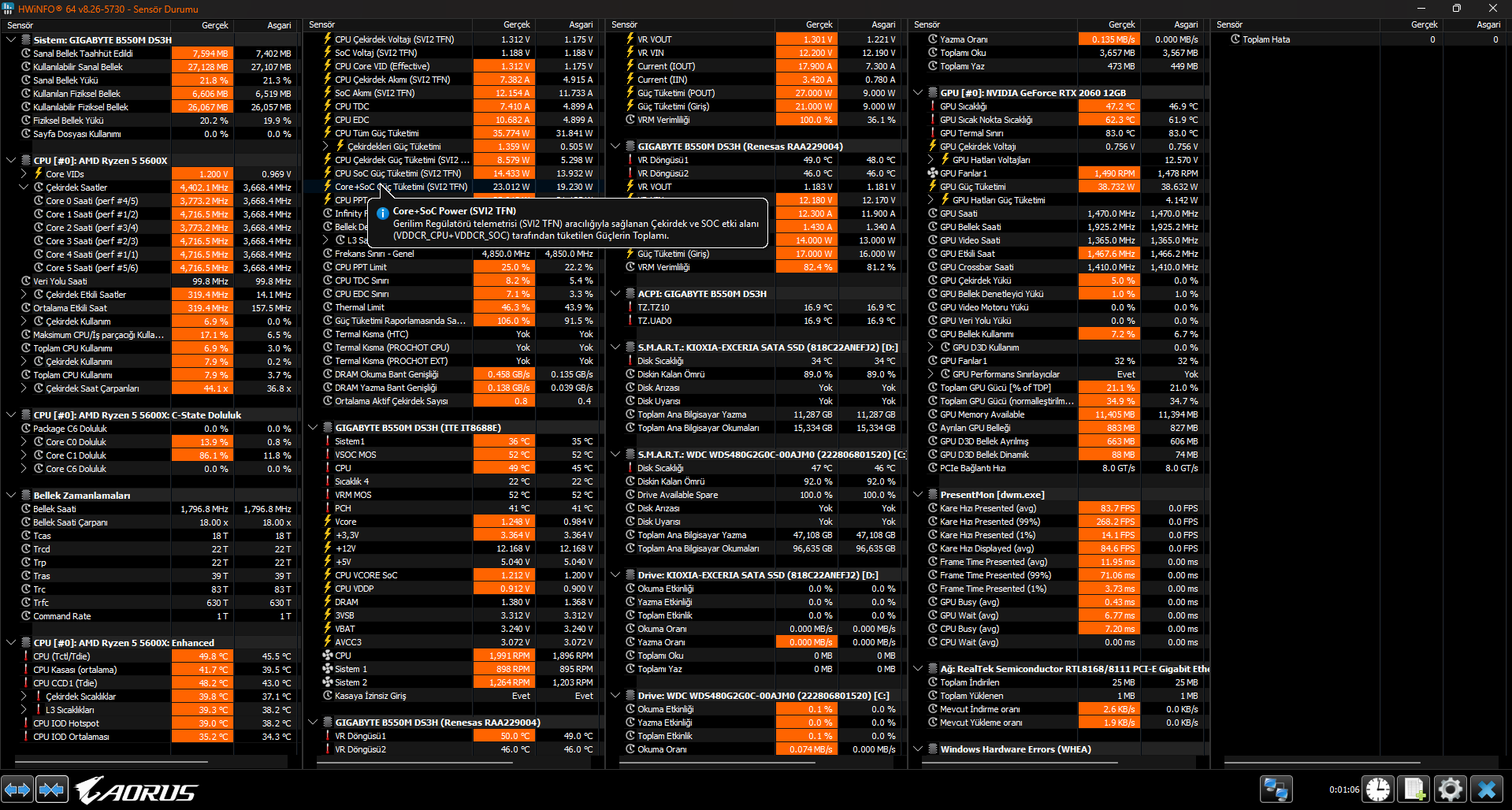Collapse the Çekirdek Saatler sub-tree

coord(24,188)
